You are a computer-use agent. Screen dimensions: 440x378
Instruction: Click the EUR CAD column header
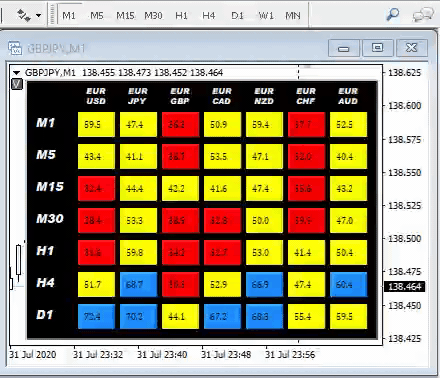(222, 96)
